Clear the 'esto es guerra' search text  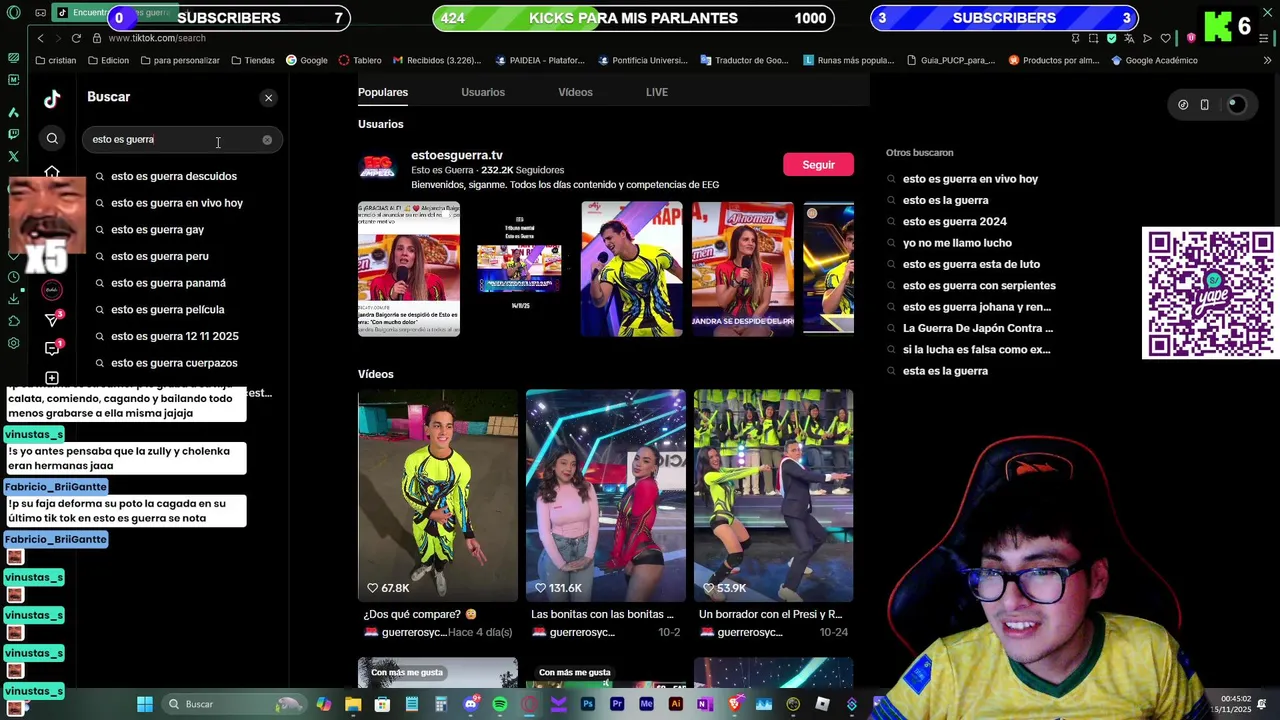267,140
